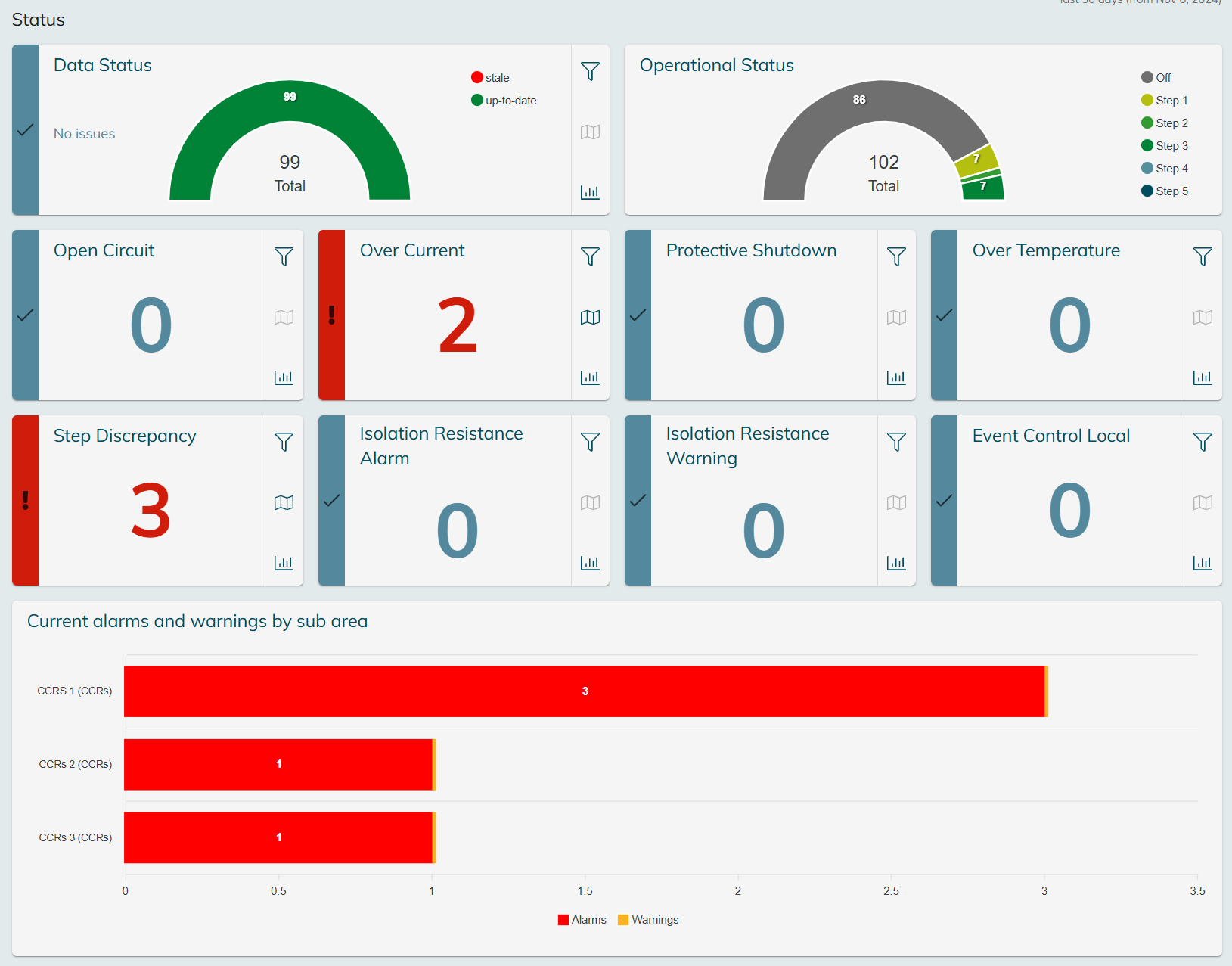The width and height of the screenshot is (1232, 966).
Task: Toggle Alarms series in bar chart legend
Action: [x=582, y=920]
